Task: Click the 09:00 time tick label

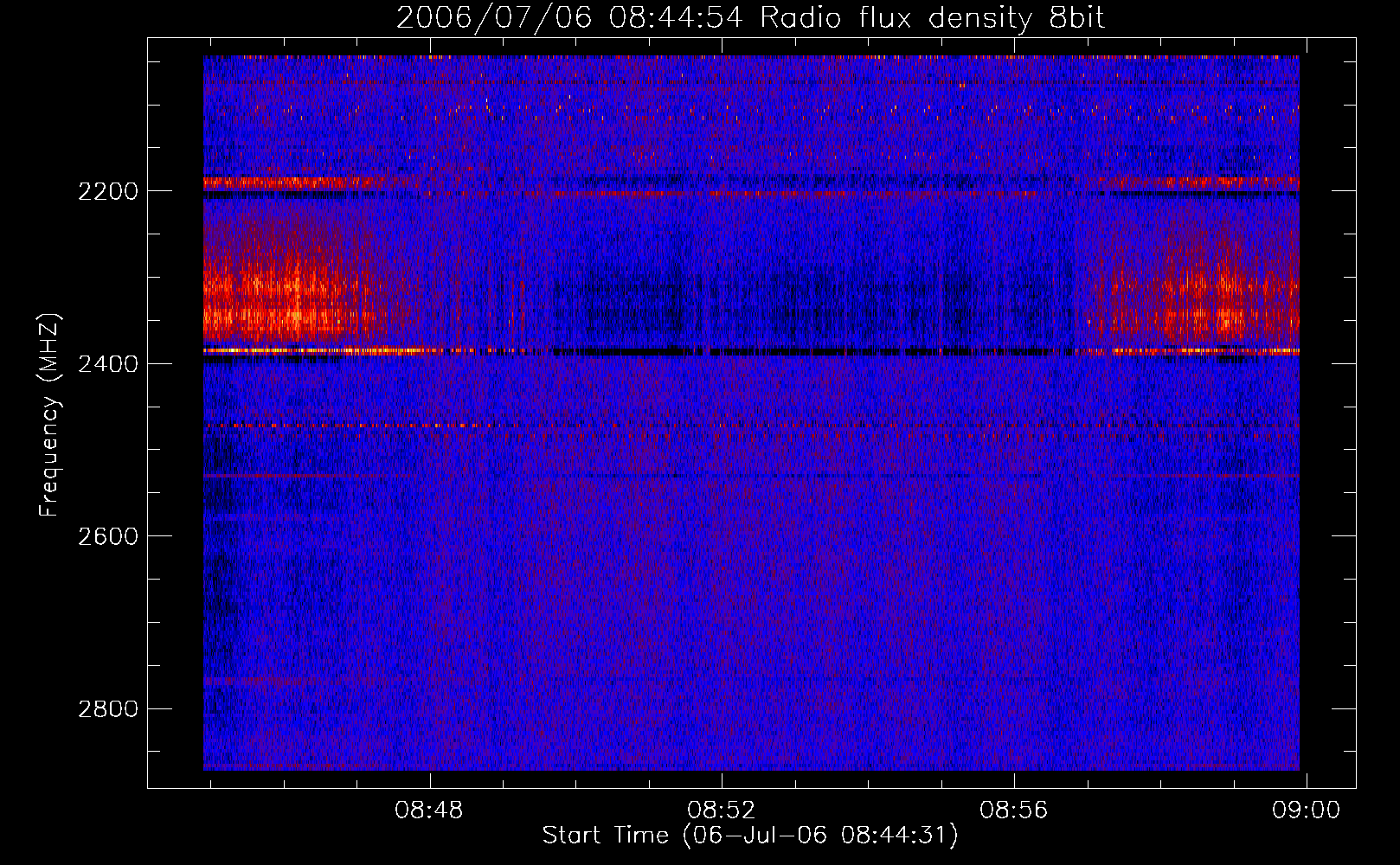Action: (x=1306, y=811)
